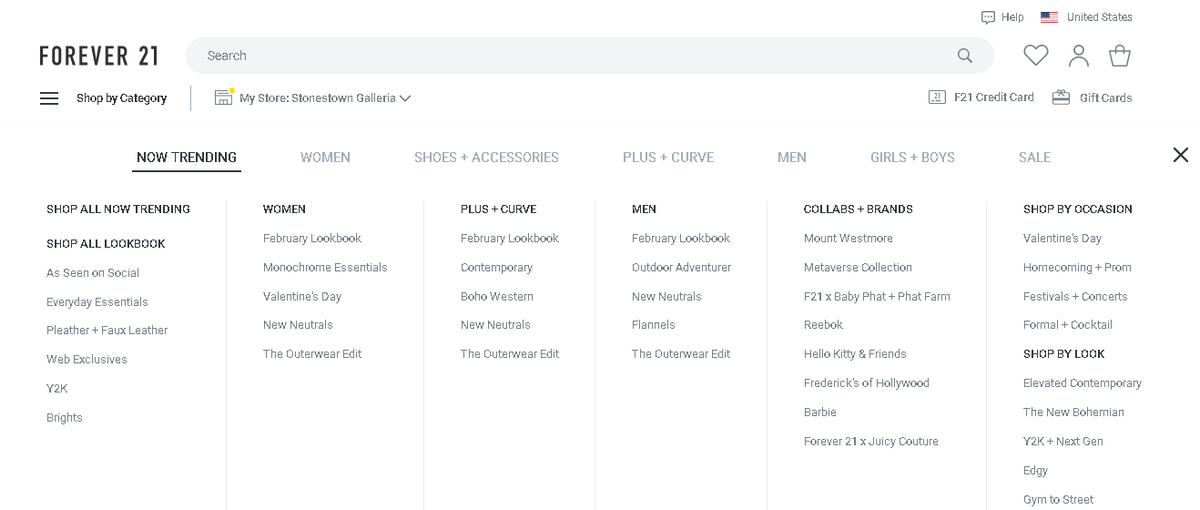This screenshot has width=1200, height=510.
Task: Click the search magnifier icon
Action: click(964, 56)
